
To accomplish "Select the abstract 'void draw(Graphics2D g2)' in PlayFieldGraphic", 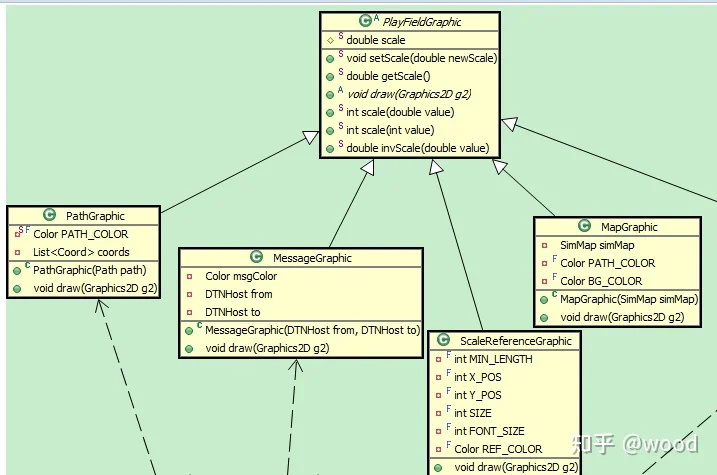I will pos(409,94).
